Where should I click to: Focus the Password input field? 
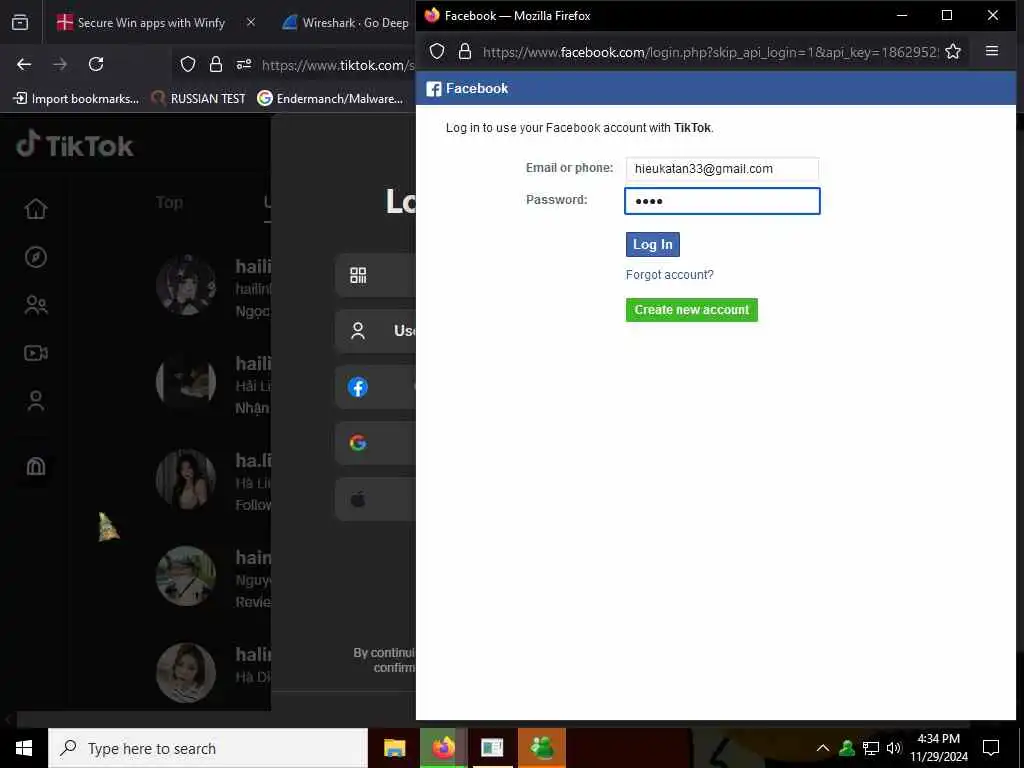(722, 201)
